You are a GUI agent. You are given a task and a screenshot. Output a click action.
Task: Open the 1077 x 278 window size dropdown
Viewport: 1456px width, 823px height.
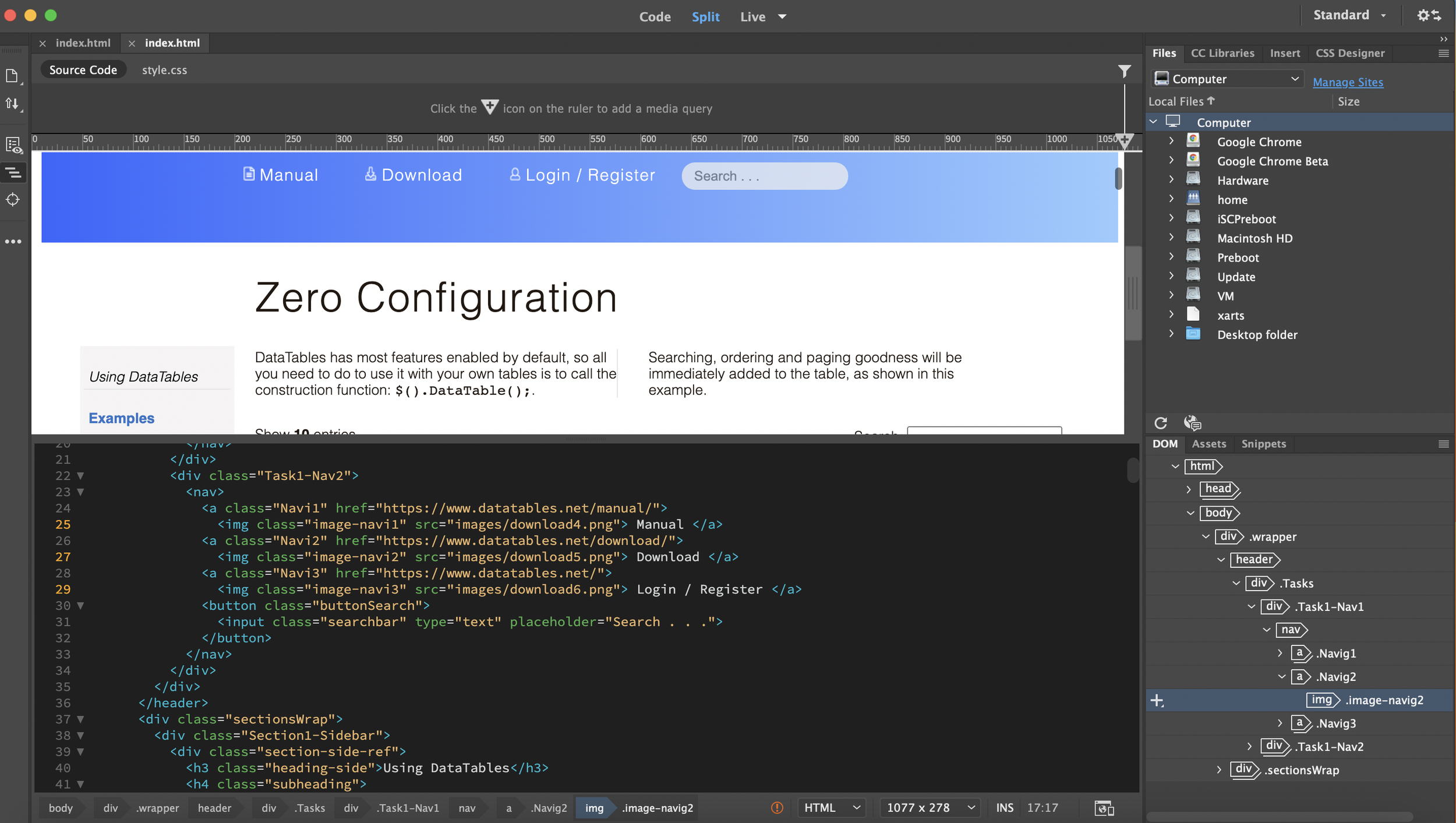[930, 808]
